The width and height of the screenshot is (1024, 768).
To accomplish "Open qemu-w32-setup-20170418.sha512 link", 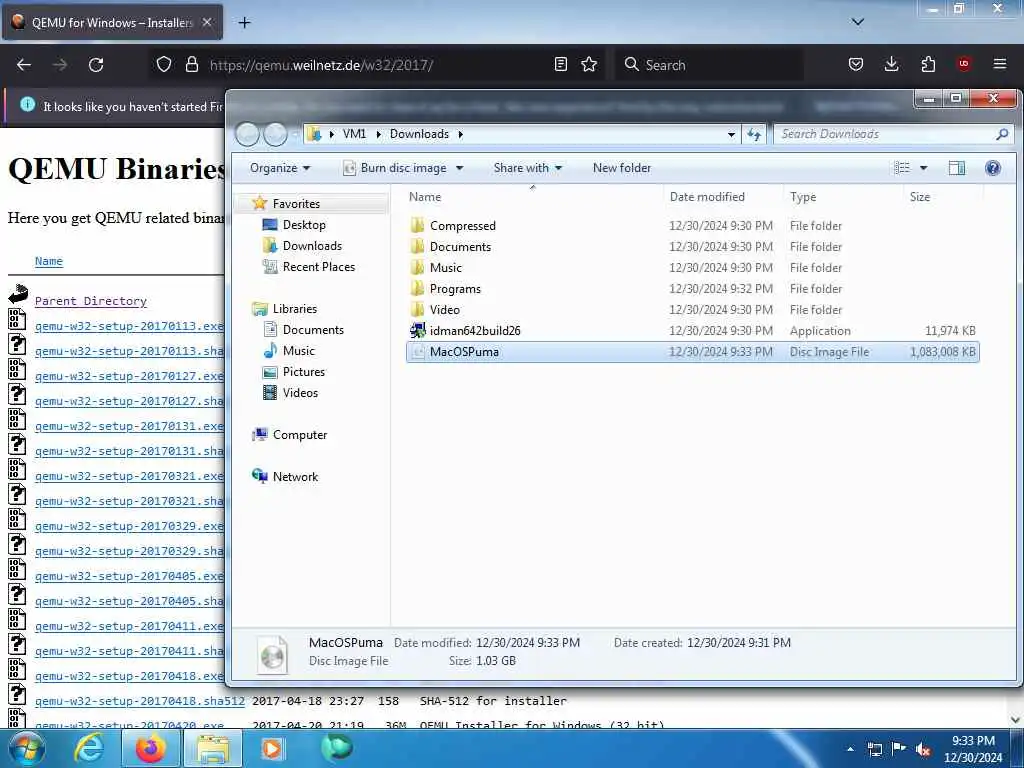I will pos(140,701).
